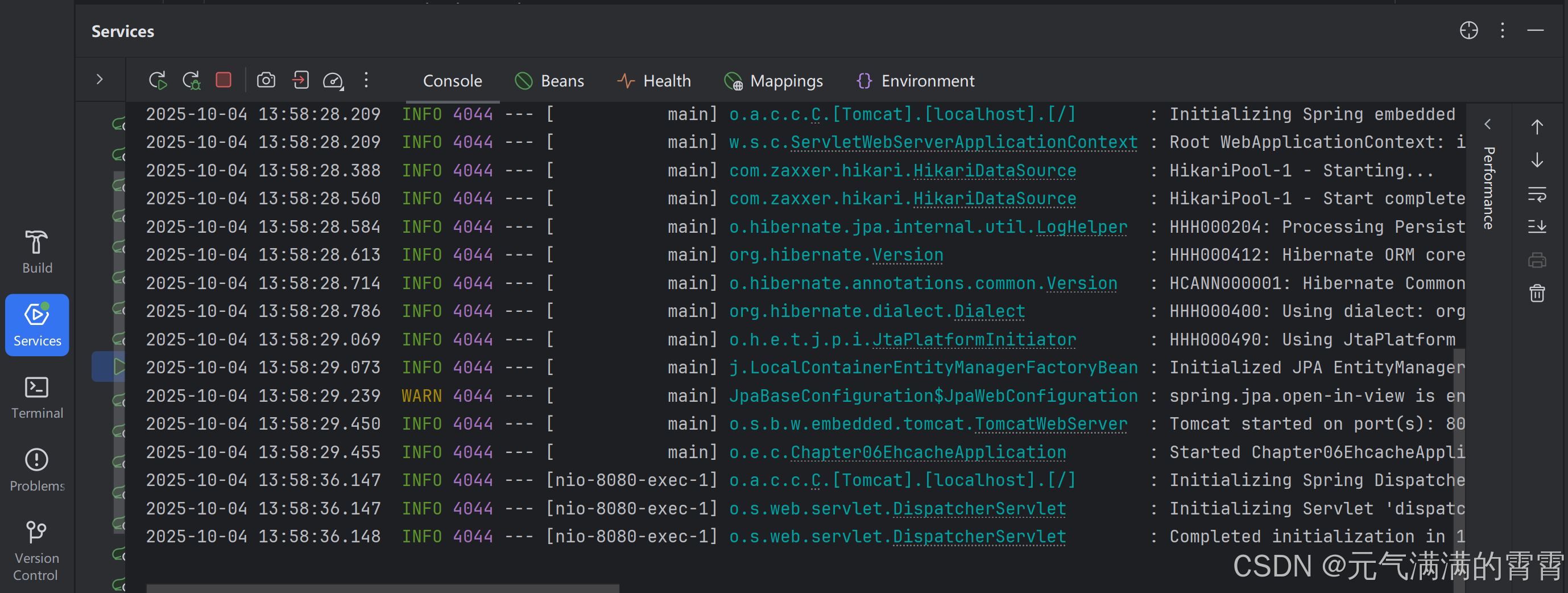The image size is (1568, 593).
Task: Open the first HikariDataSource link at 13:58:28.388
Action: (x=994, y=171)
